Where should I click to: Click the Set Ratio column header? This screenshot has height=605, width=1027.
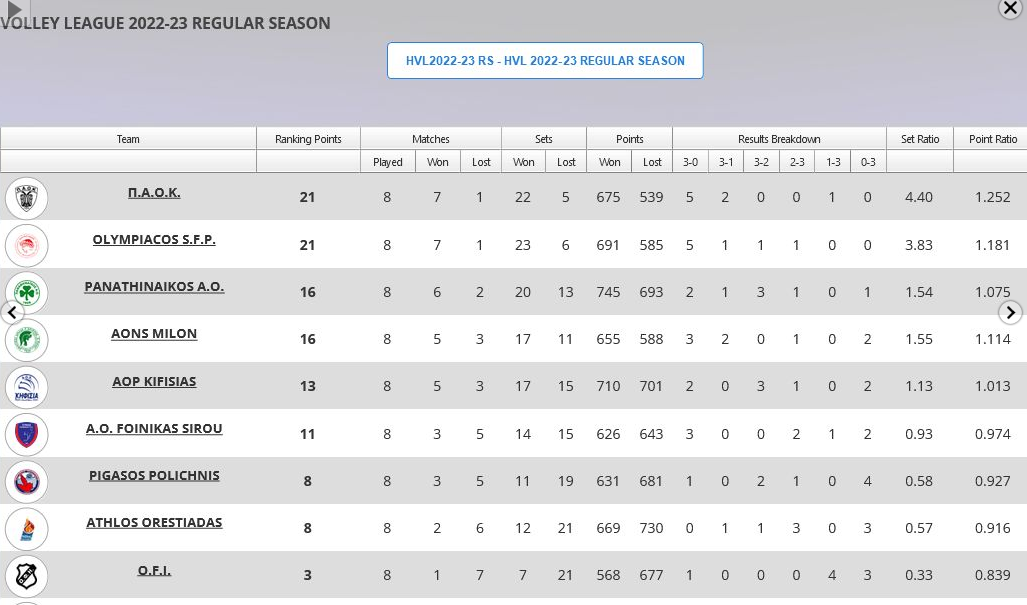[920, 139]
